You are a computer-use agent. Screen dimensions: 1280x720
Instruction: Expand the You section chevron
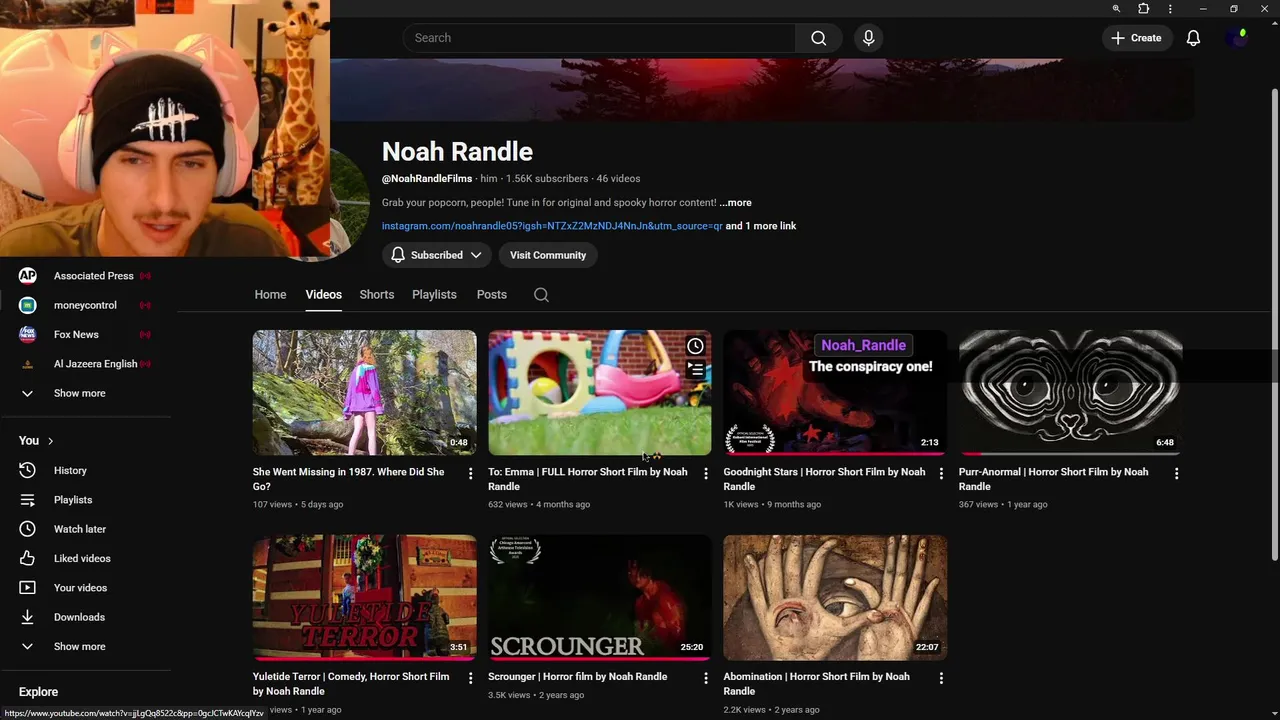click(50, 441)
